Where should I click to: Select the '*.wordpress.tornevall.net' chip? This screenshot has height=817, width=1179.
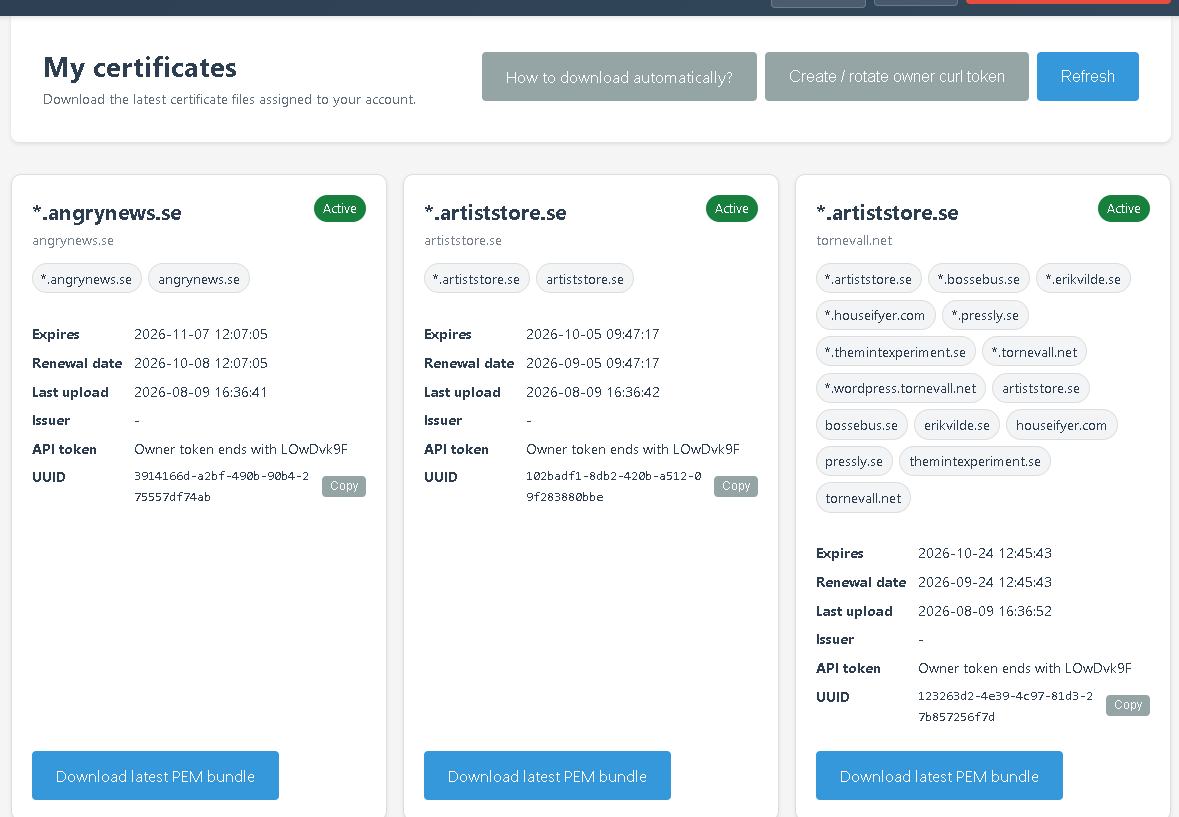pos(901,389)
